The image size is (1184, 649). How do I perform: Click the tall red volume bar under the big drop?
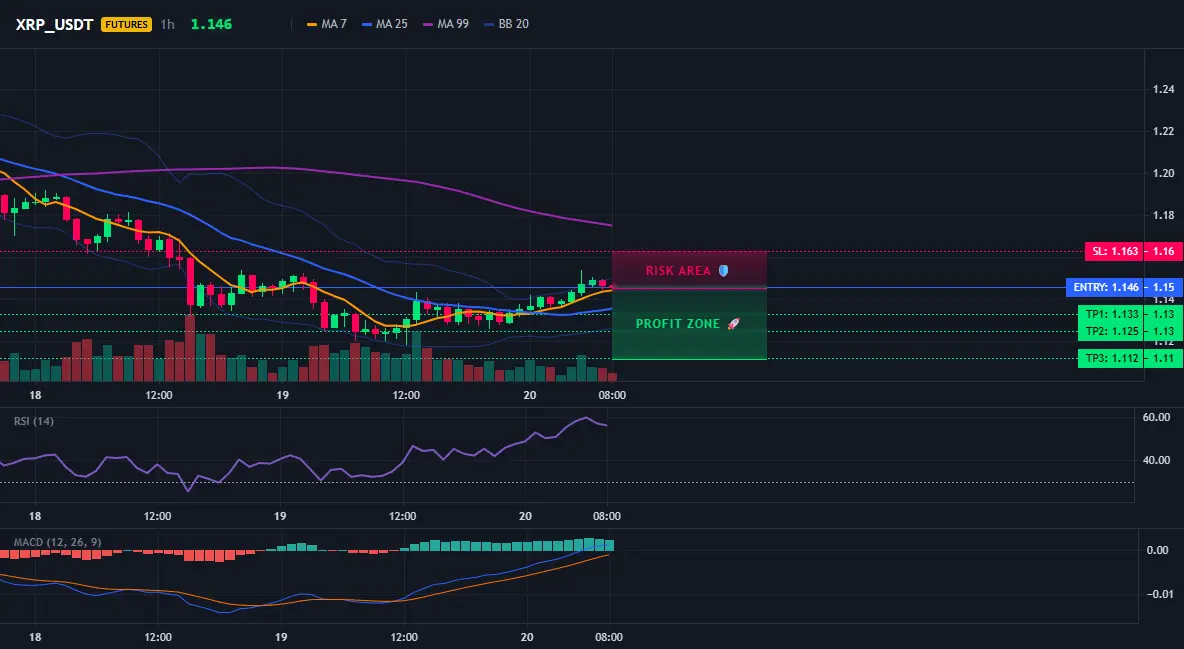(x=190, y=348)
